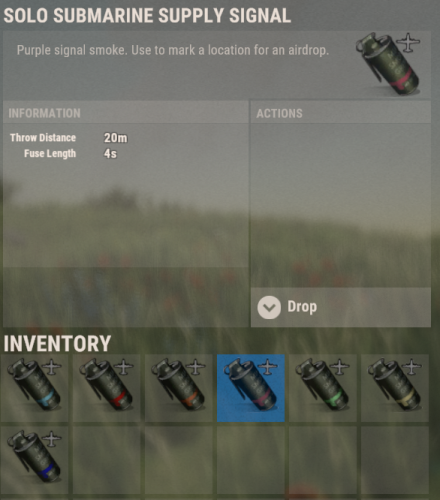
Task: Select the dark blue-banded supply signal grenade
Action: tap(34, 460)
